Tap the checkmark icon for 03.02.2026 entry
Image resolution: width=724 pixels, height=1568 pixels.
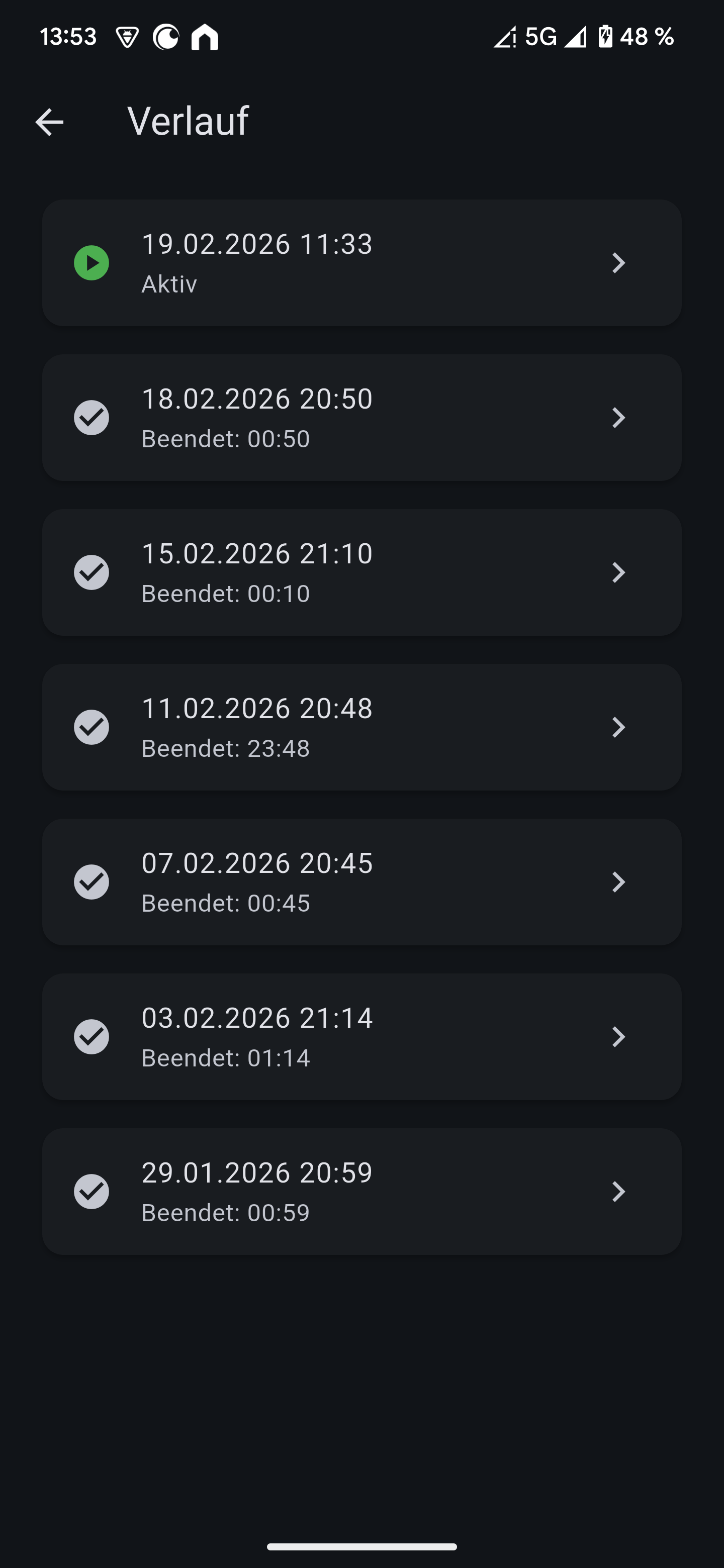pyautogui.click(x=92, y=1037)
